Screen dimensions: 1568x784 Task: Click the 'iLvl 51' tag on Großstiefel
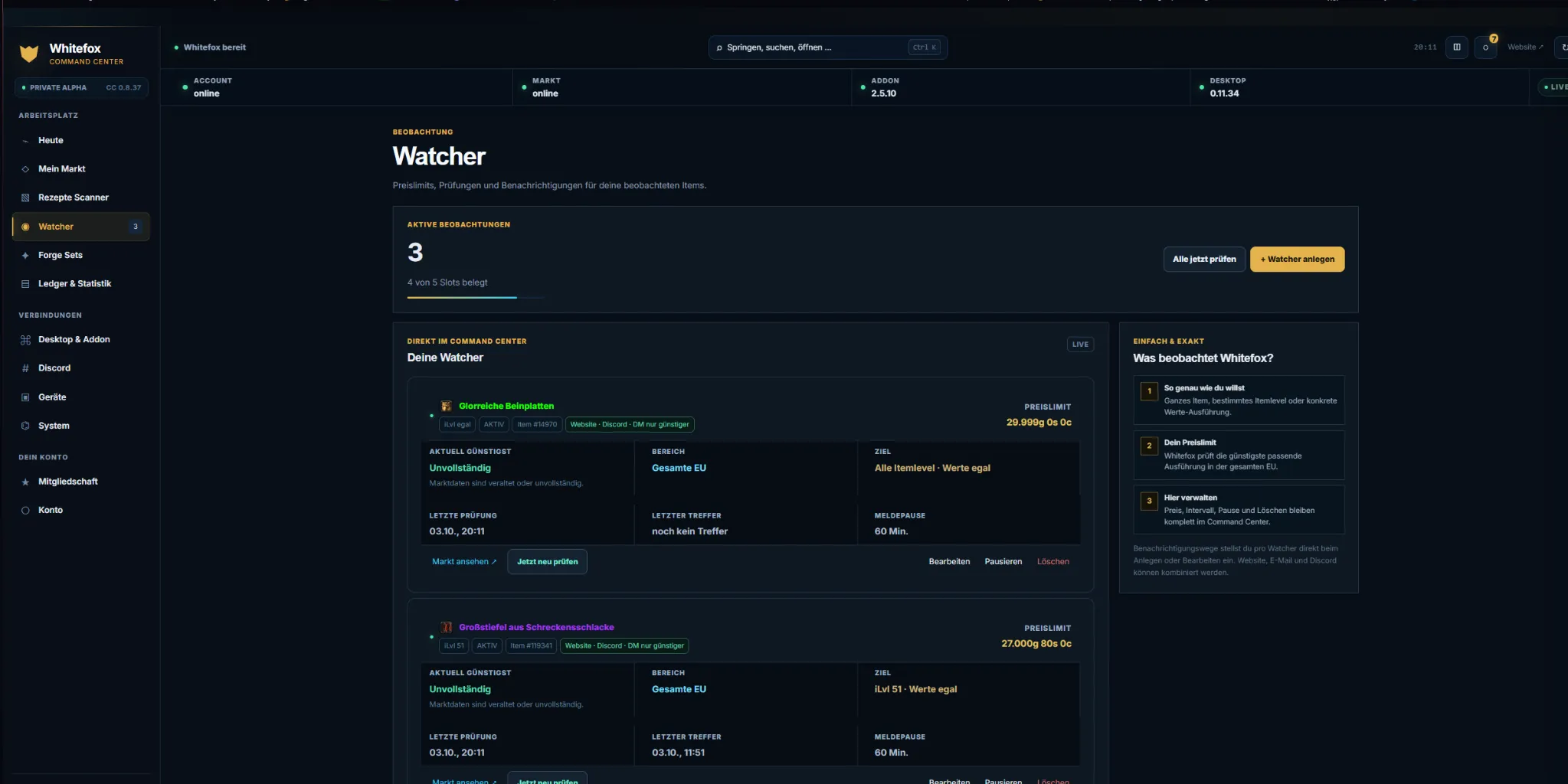[x=454, y=646]
